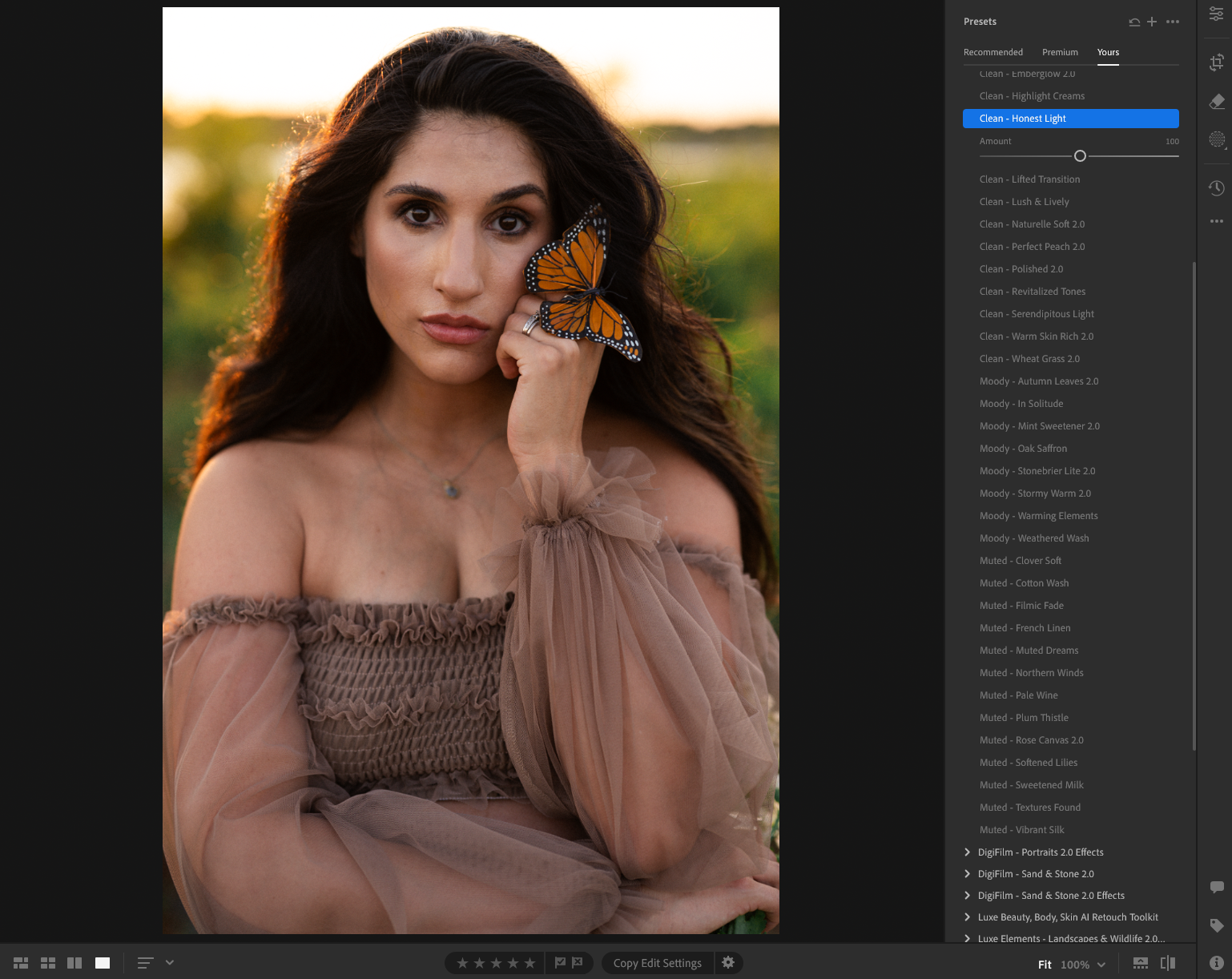Open the Crop & Rotate tool
Image resolution: width=1232 pixels, height=979 pixels.
point(1216,62)
